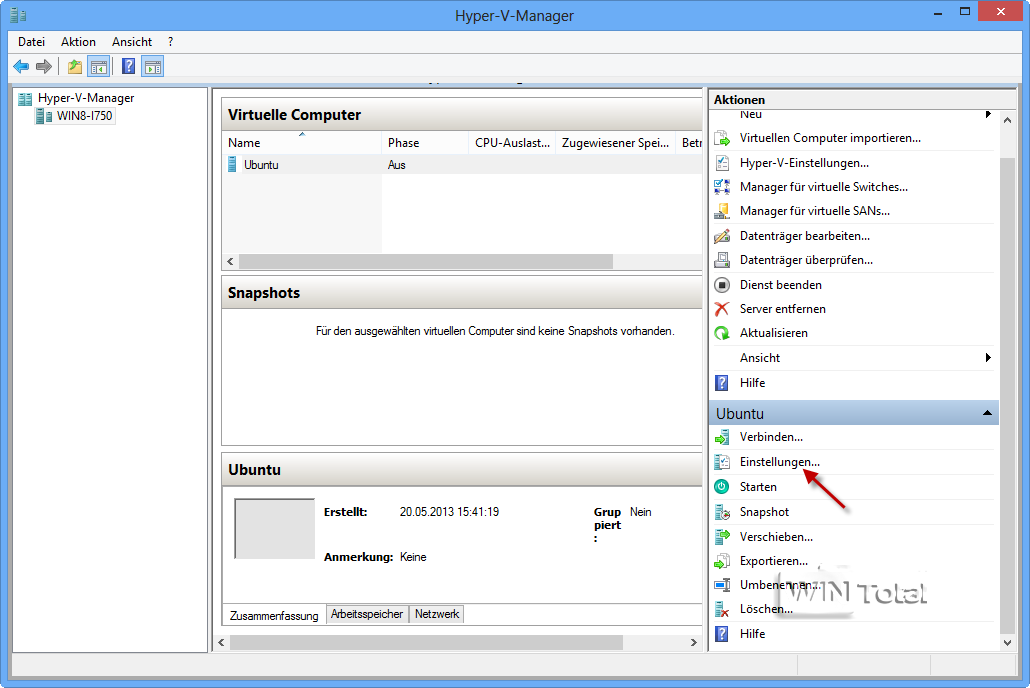Collapse the Ubuntu actions section
This screenshot has height=688, width=1030.
coord(987,413)
